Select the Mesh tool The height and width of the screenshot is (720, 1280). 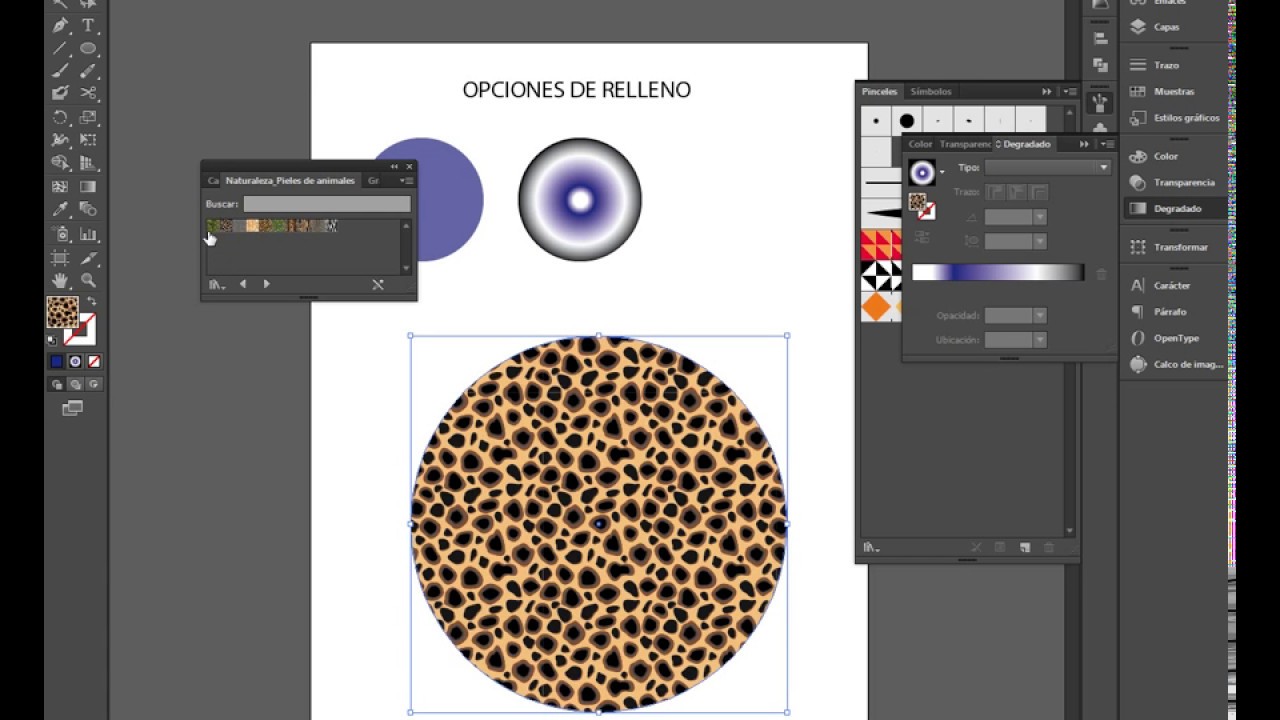coord(60,186)
